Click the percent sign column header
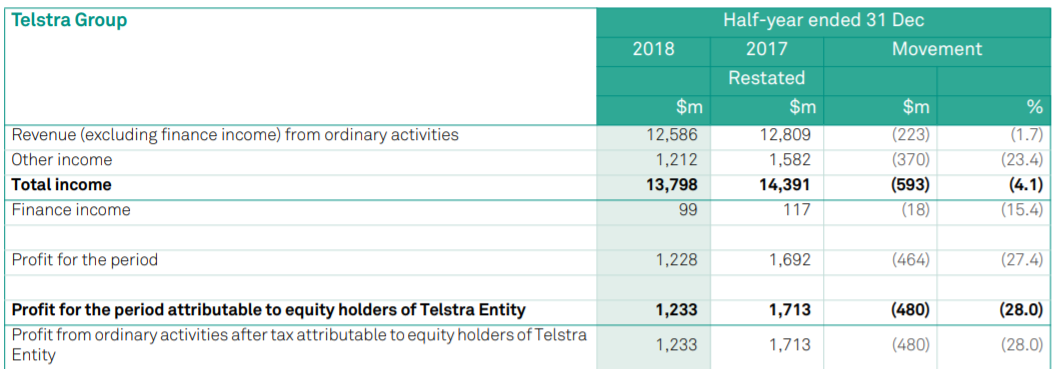This screenshot has height=369, width=1055. 1035,107
